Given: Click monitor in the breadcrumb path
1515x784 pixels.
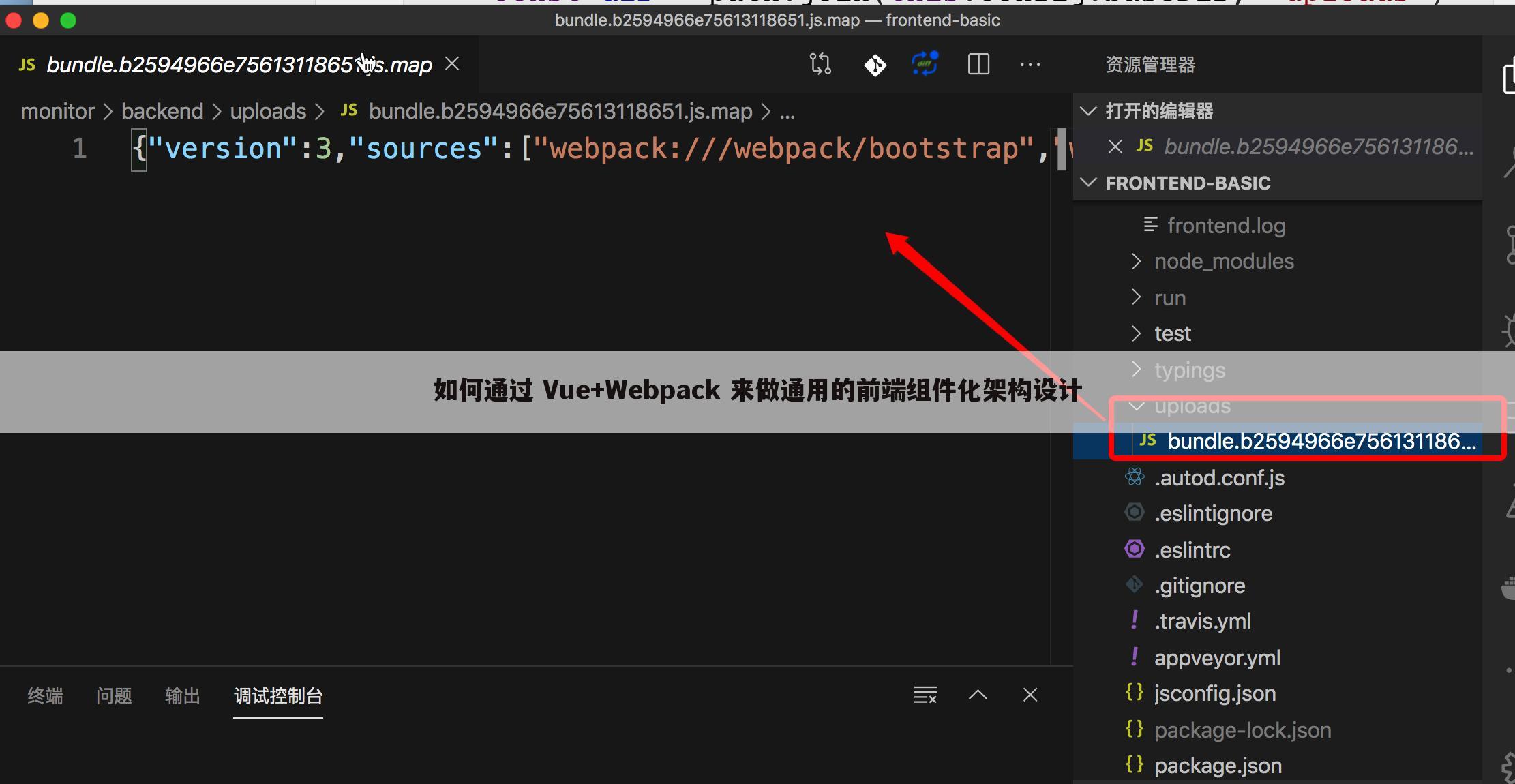Looking at the screenshot, I should [57, 111].
